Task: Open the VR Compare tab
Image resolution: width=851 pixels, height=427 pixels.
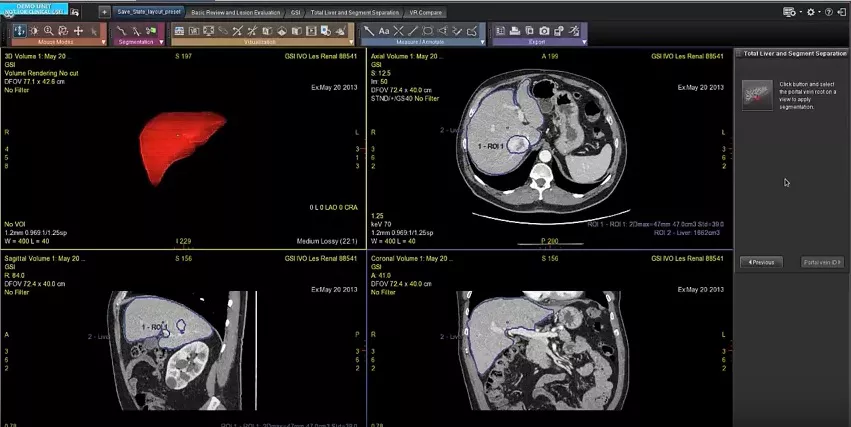Action: pyautogui.click(x=426, y=12)
